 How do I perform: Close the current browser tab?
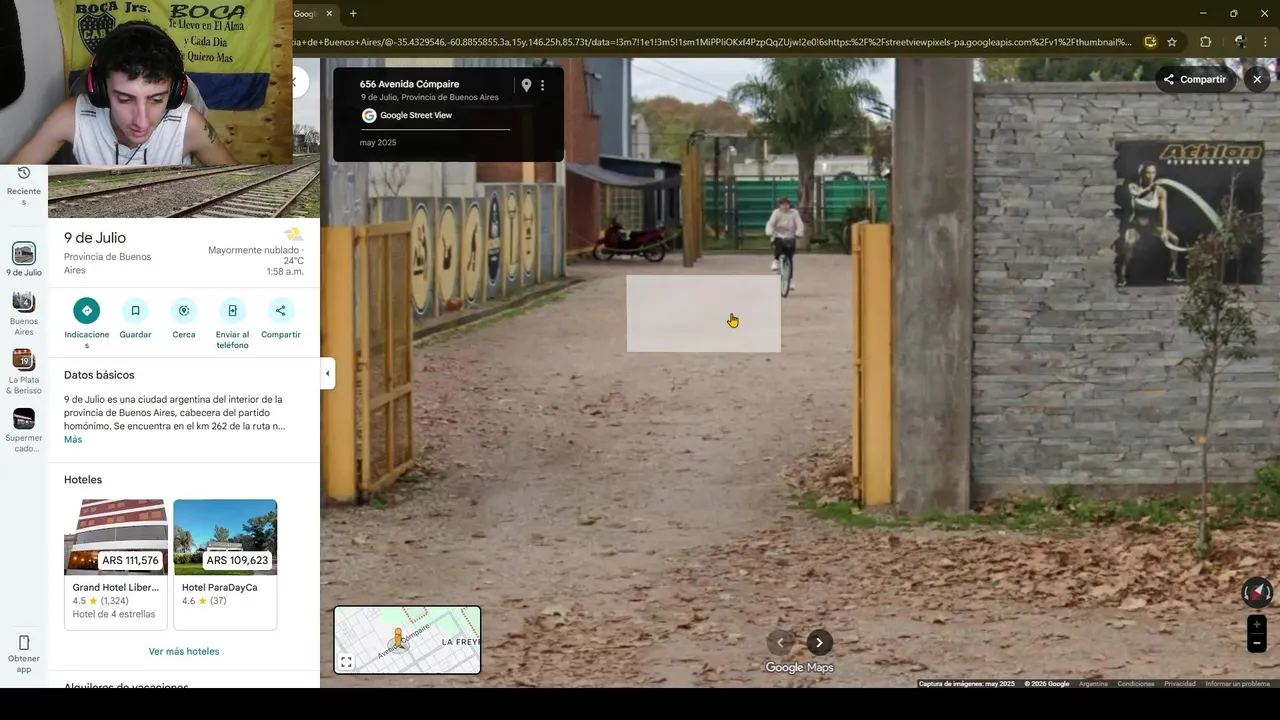[x=329, y=14]
